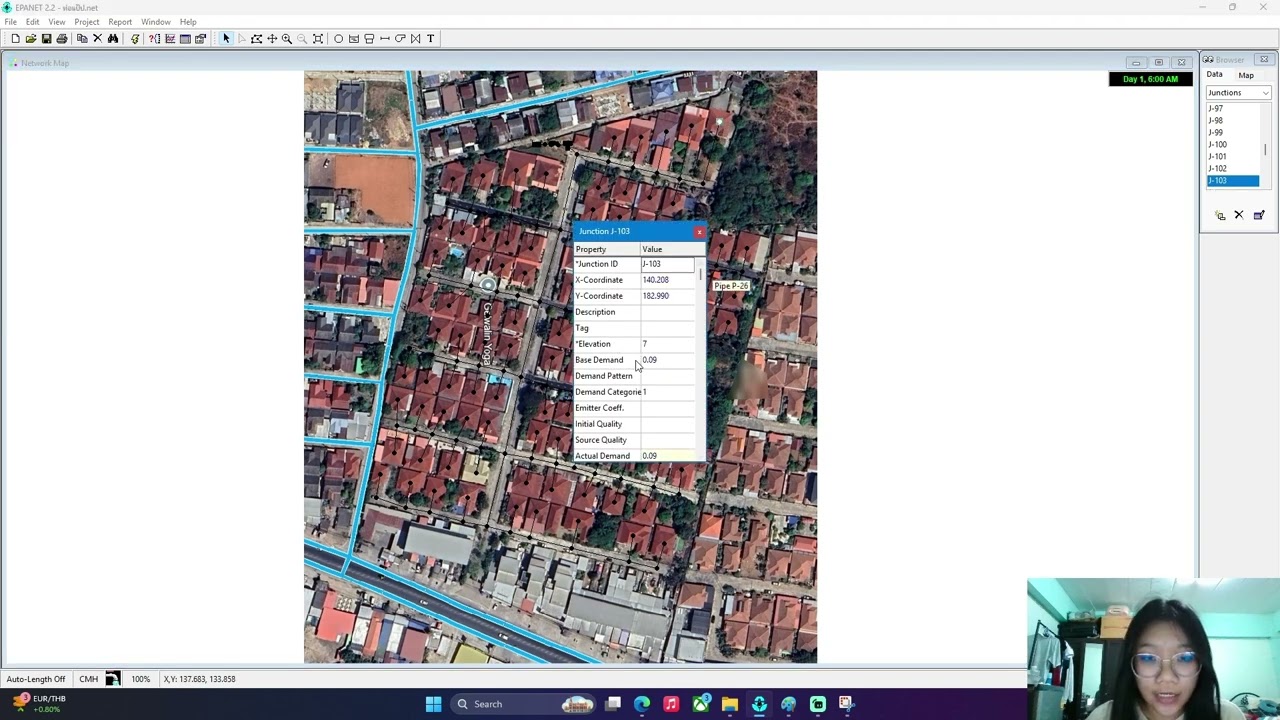1280x720 pixels.
Task: Close the Junction J-103 property editor
Action: (x=699, y=232)
